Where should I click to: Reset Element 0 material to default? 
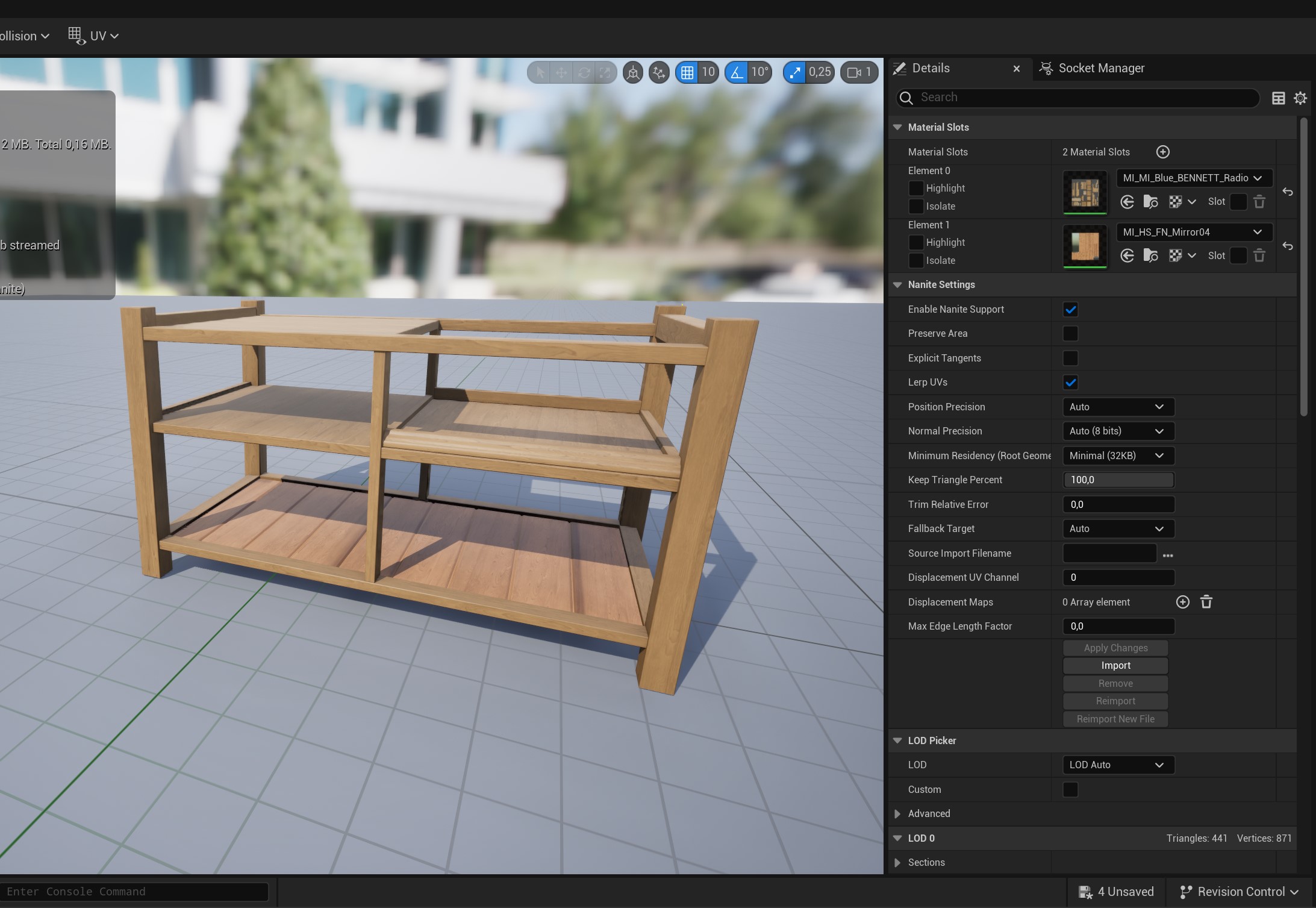(x=1288, y=192)
